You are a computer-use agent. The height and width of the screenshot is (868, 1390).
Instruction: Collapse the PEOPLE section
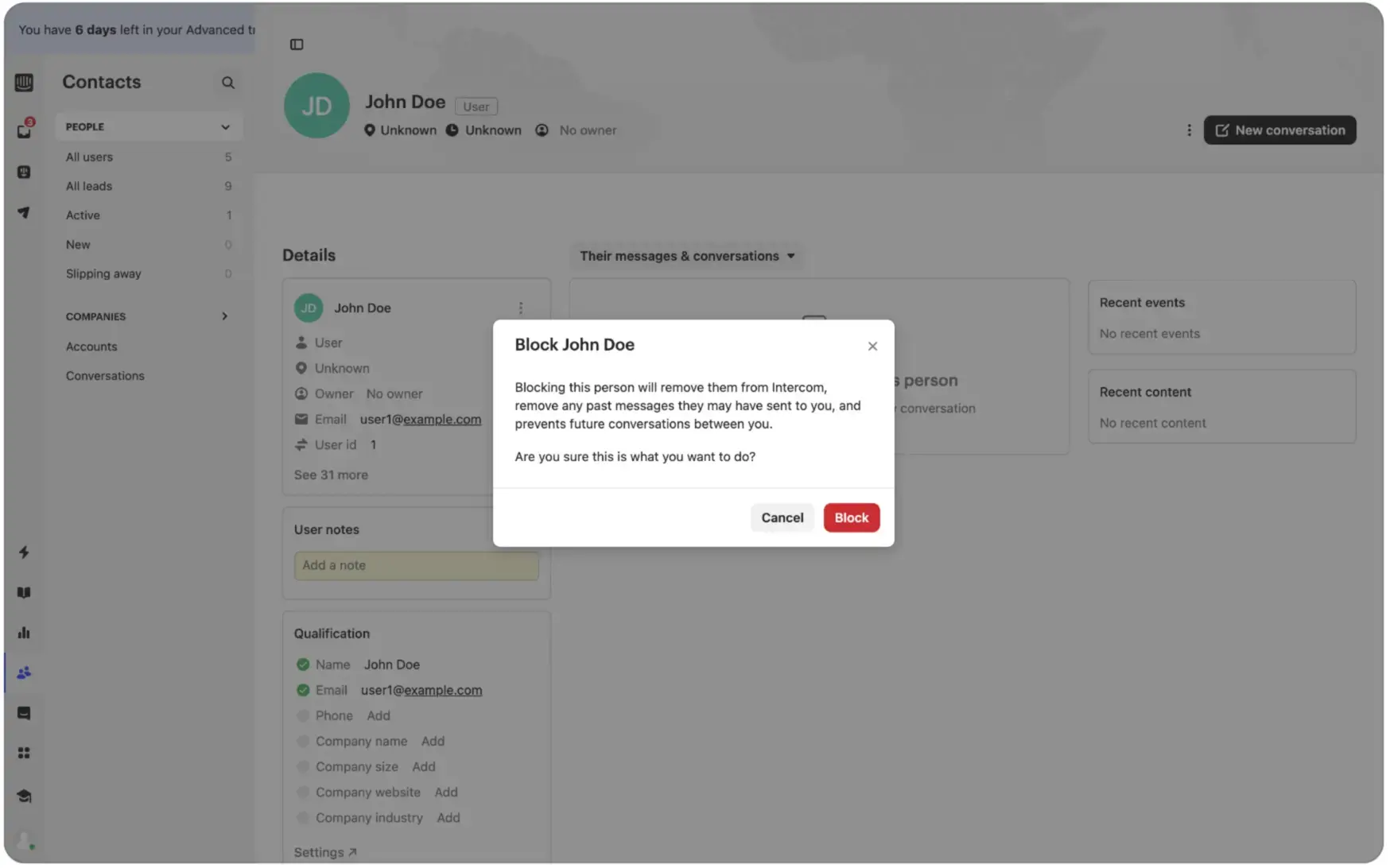coord(225,127)
